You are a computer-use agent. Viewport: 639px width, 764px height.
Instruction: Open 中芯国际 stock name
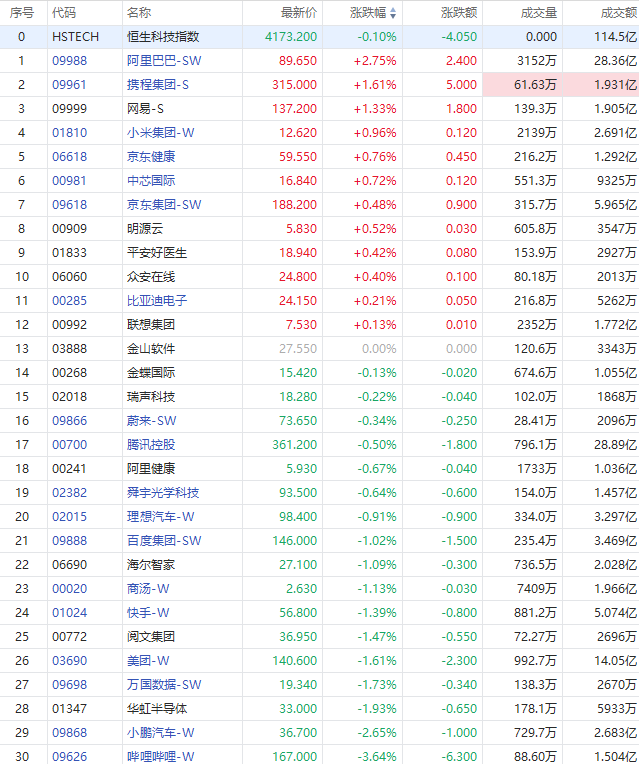pyautogui.click(x=151, y=180)
